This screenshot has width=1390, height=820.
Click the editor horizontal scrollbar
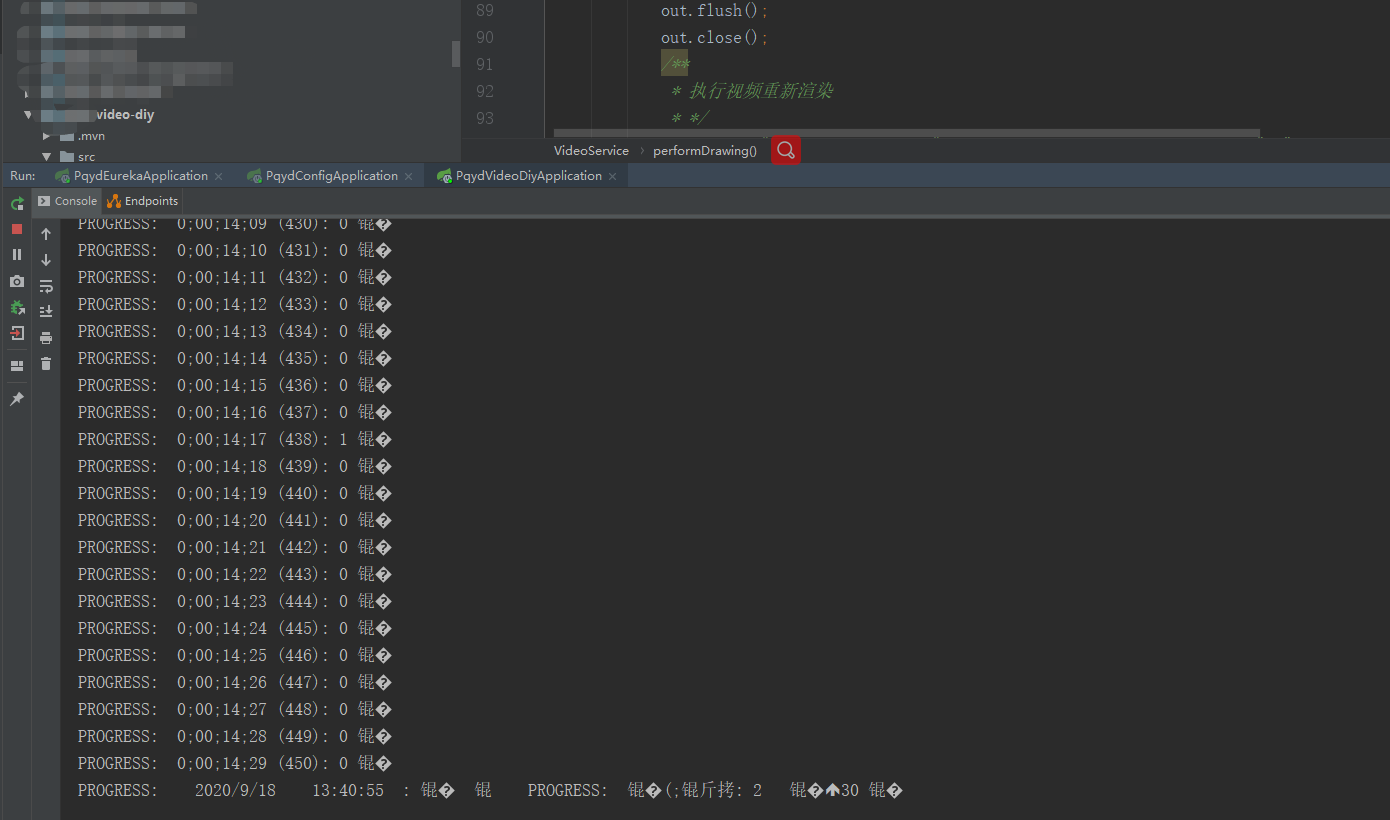pos(906,132)
